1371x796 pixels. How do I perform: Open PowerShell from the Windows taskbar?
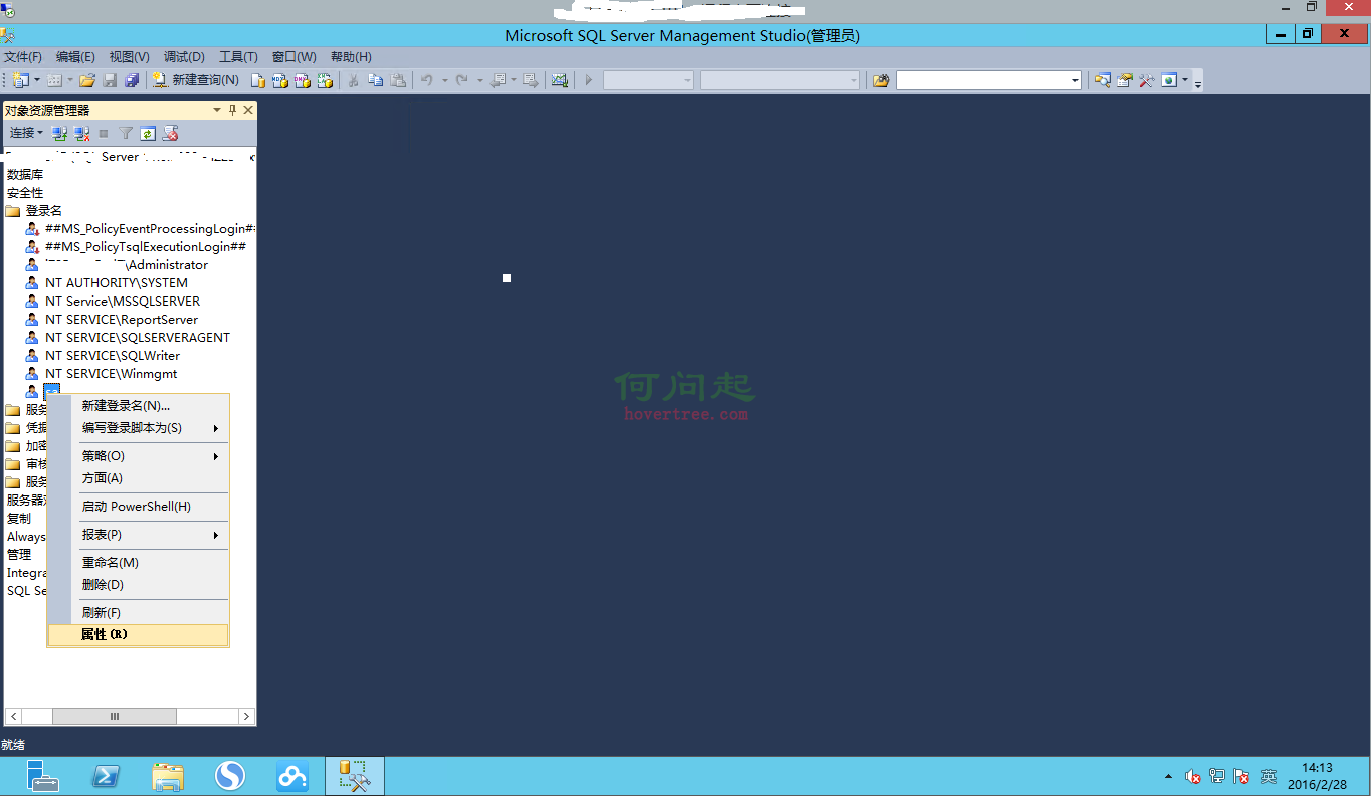click(106, 776)
